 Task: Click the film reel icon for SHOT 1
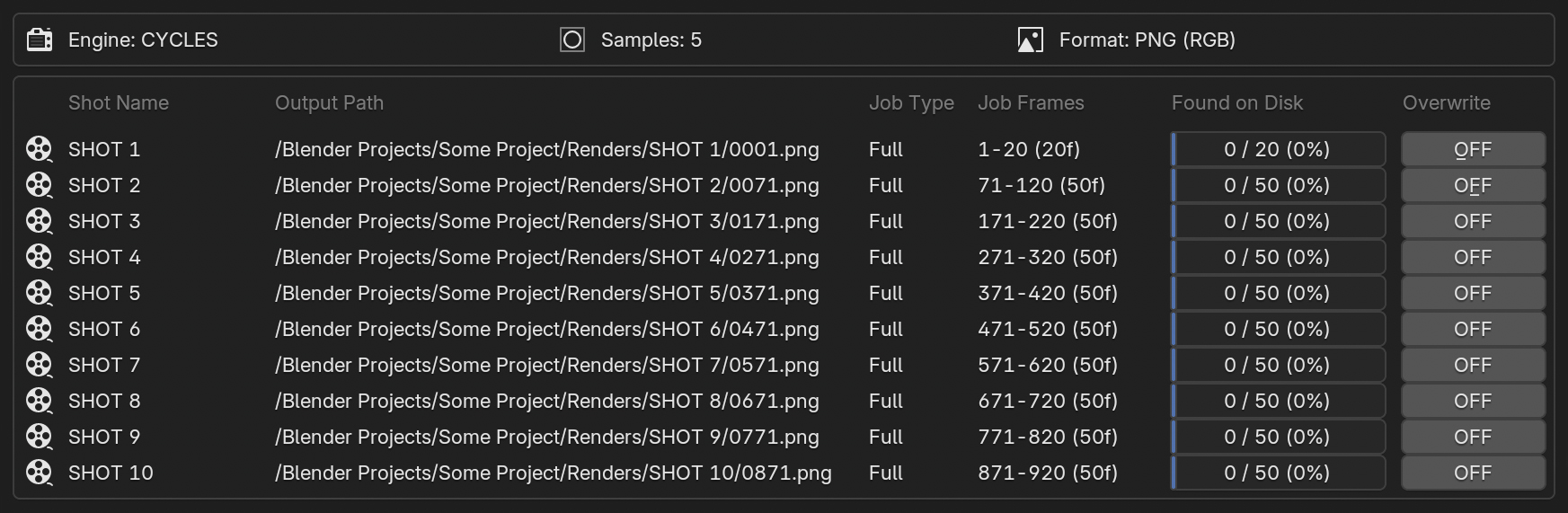[39, 149]
